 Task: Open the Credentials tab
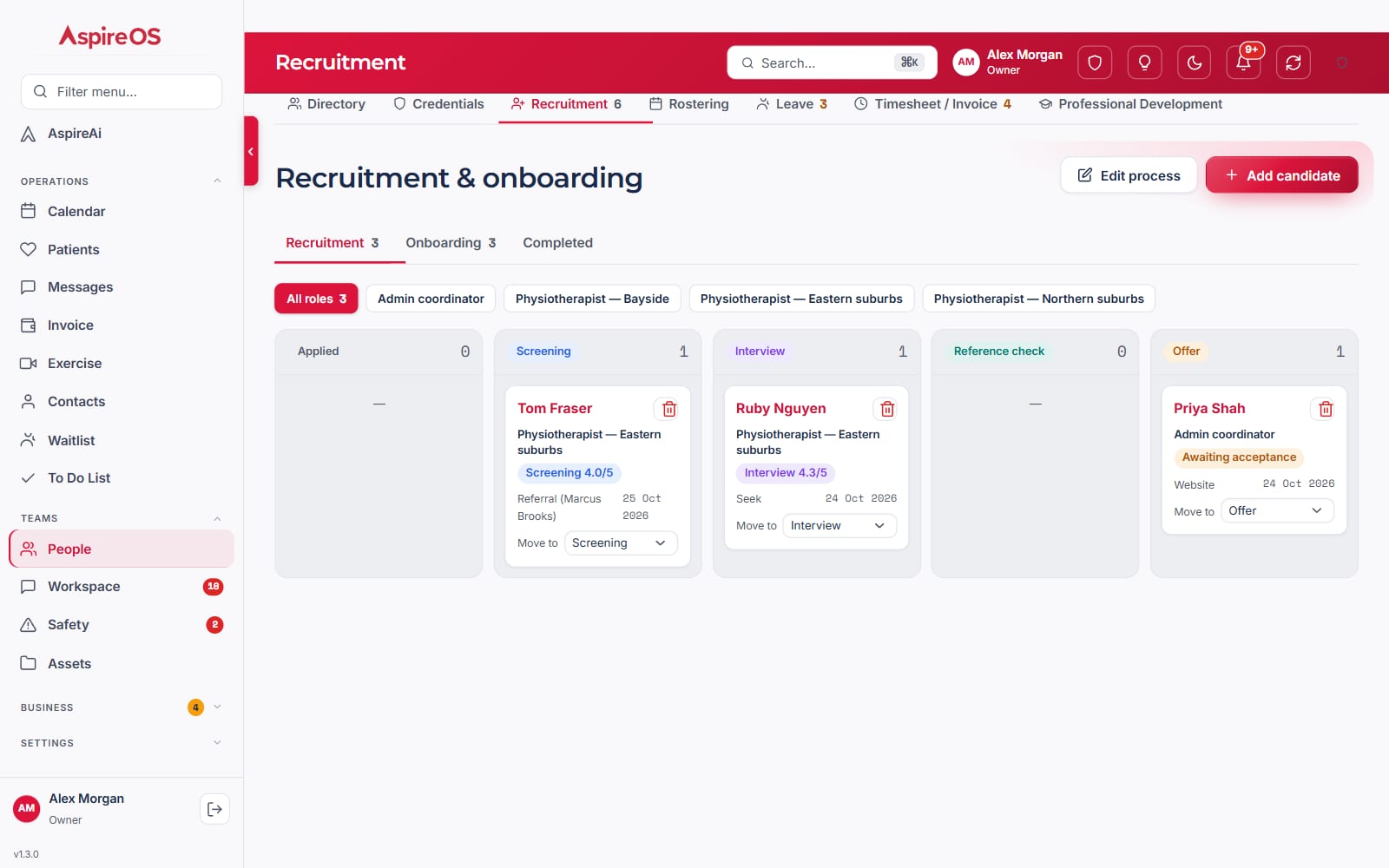438,104
